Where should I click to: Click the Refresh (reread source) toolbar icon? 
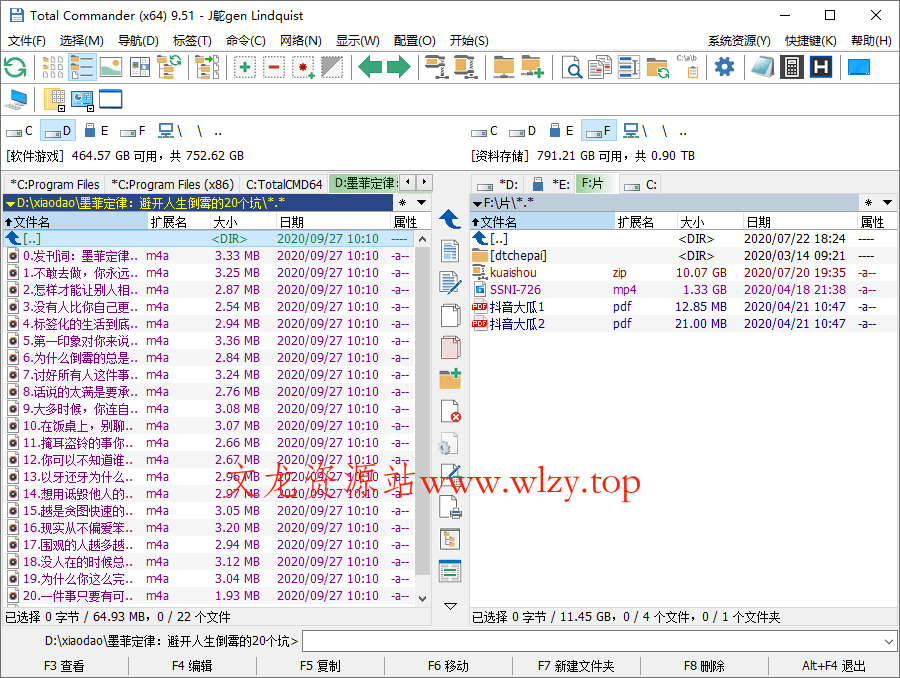click(15, 67)
